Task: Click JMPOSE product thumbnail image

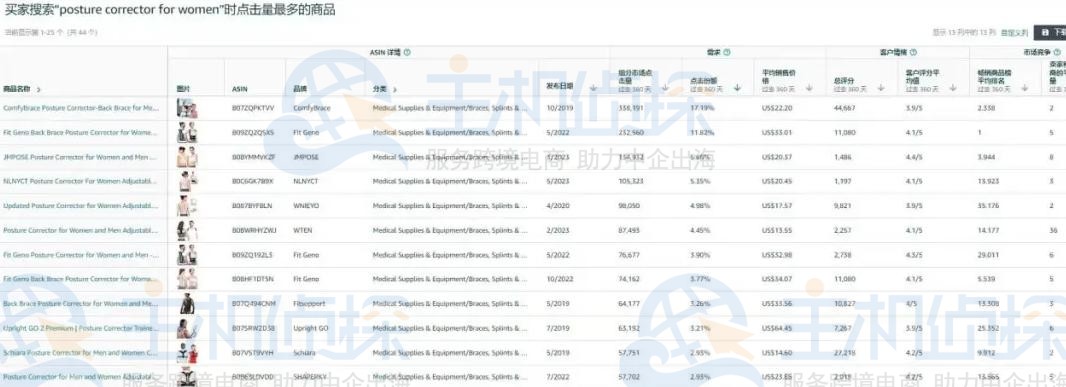Action: [x=187, y=157]
